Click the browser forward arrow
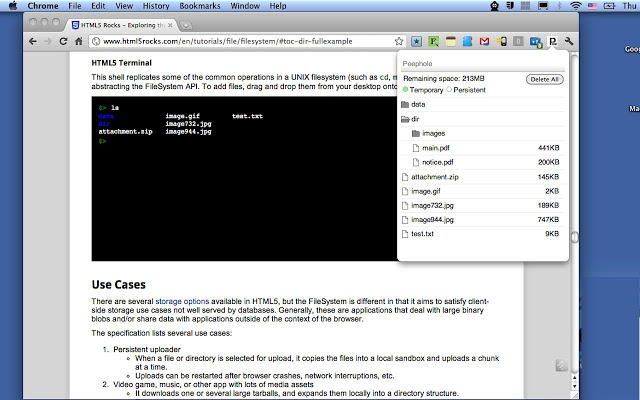 [48, 41]
